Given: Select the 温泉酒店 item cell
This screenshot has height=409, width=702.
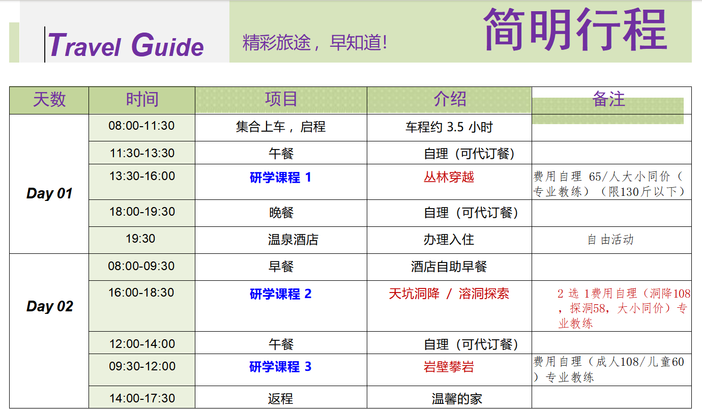Looking at the screenshot, I should pos(281,239).
